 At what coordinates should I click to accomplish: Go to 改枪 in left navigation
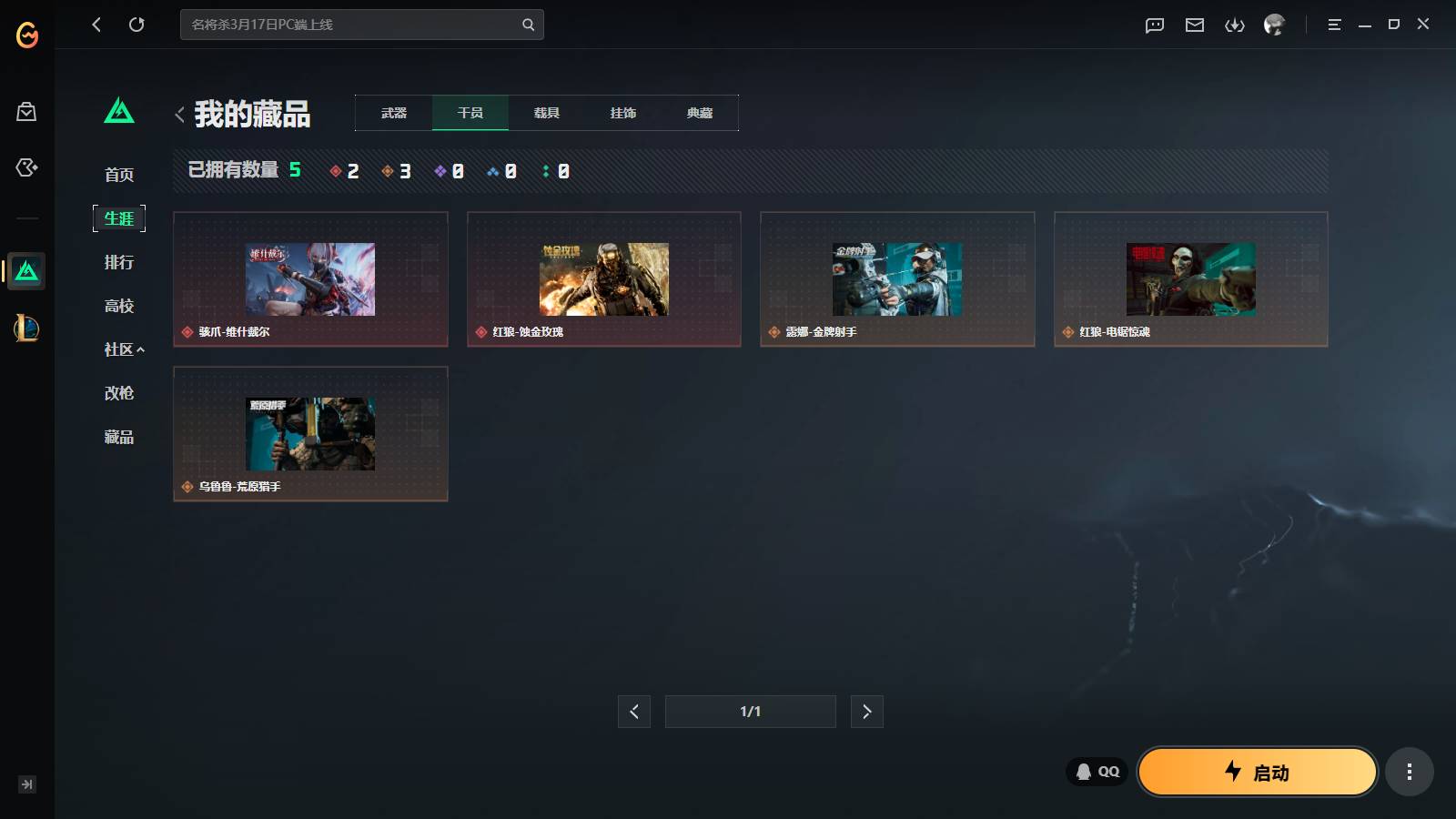pyautogui.click(x=119, y=393)
